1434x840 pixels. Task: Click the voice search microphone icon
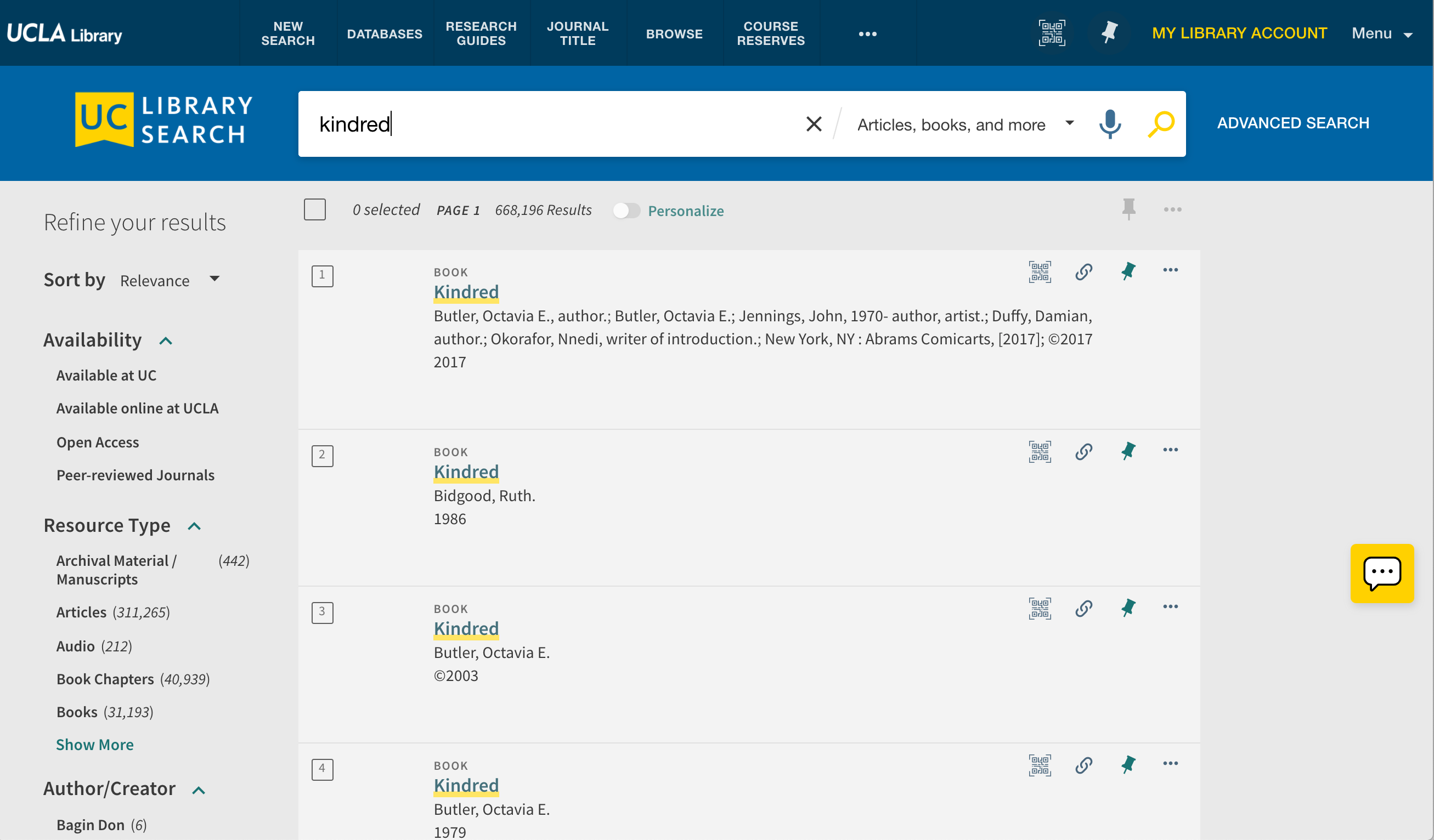[x=1110, y=124]
